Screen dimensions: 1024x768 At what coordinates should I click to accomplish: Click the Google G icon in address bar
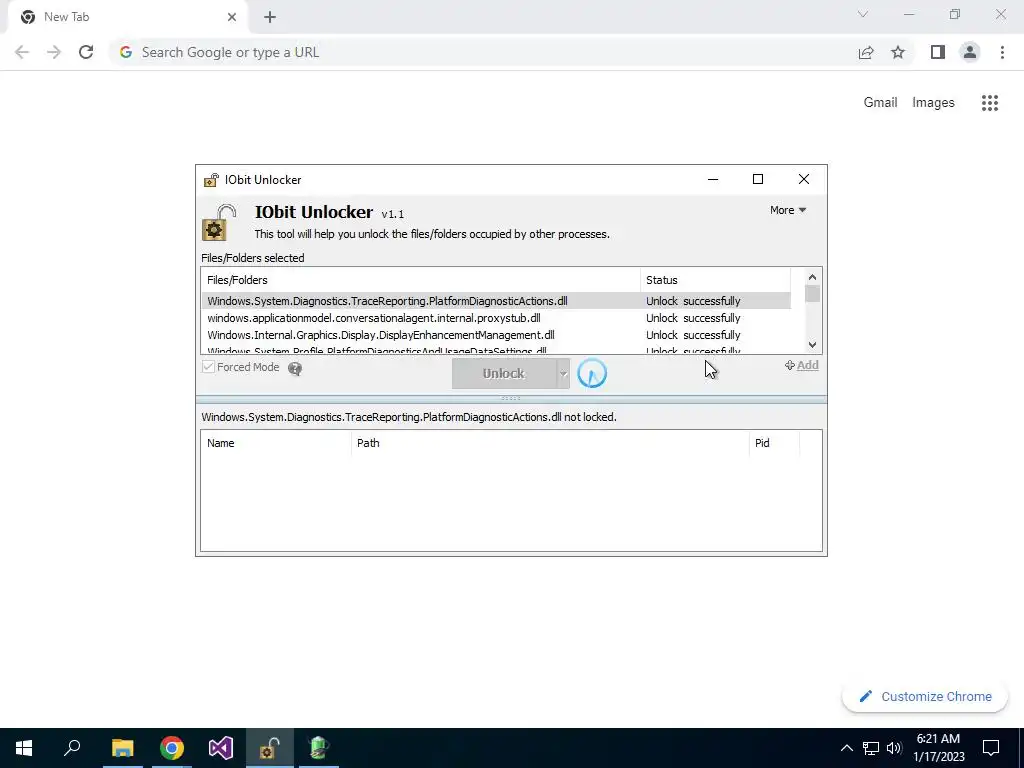click(x=126, y=52)
